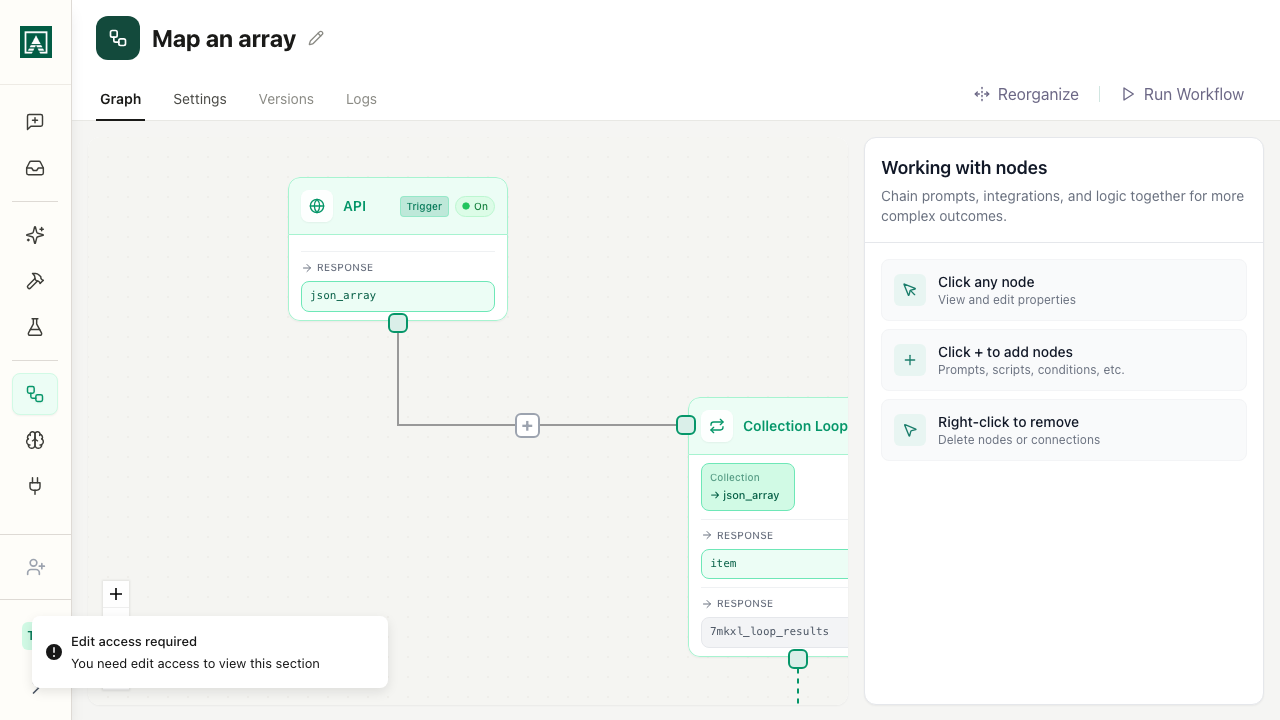Click the 'Click + to add nodes' card
The width and height of the screenshot is (1280, 720).
pos(1064,360)
